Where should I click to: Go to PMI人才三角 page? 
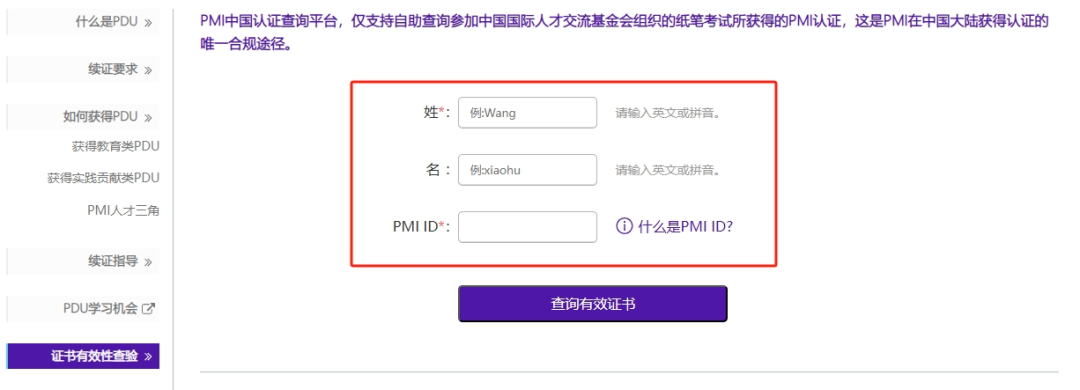coord(123,211)
